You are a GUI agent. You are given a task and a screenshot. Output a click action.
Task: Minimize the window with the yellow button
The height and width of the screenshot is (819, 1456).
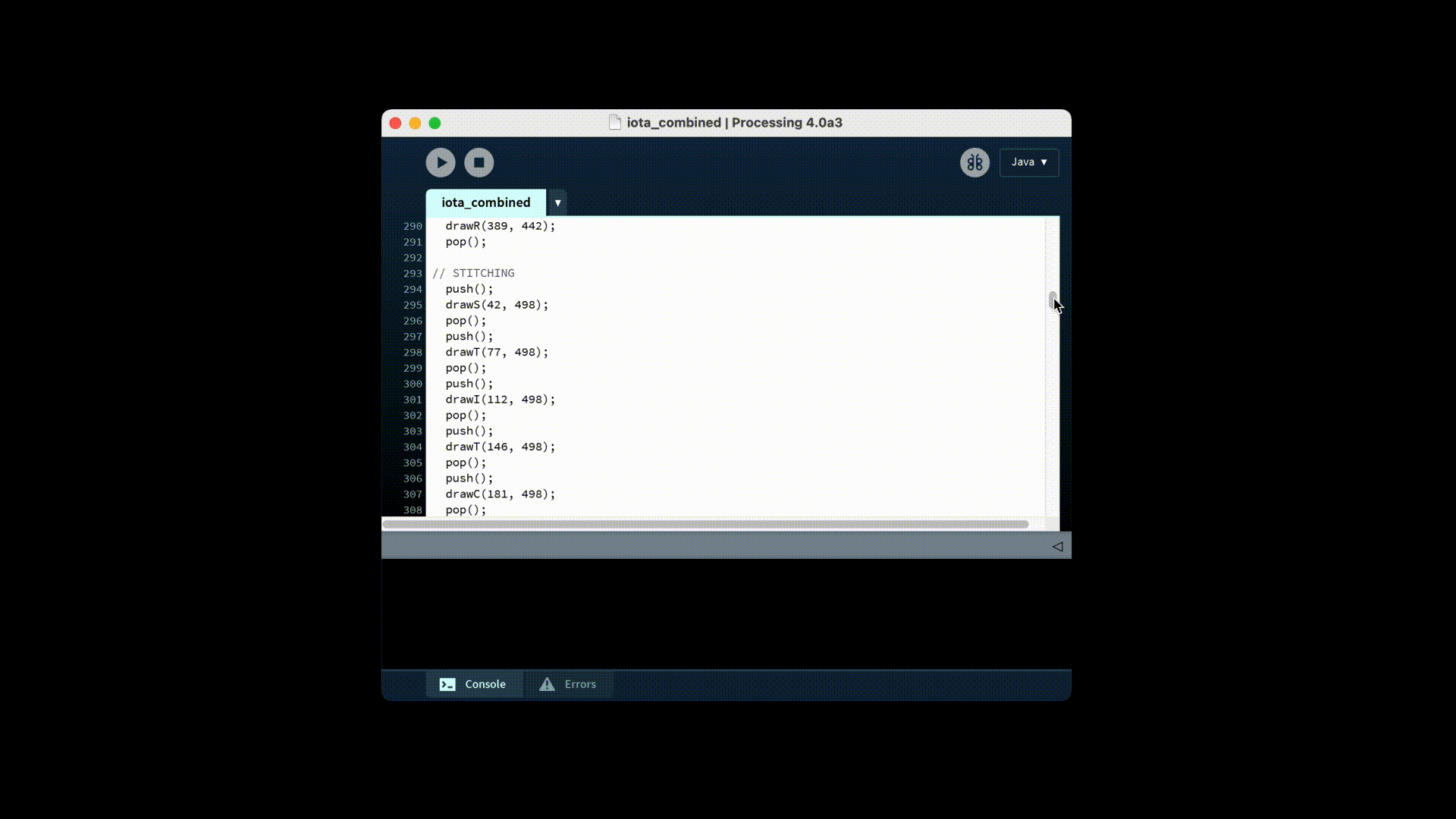coord(415,123)
